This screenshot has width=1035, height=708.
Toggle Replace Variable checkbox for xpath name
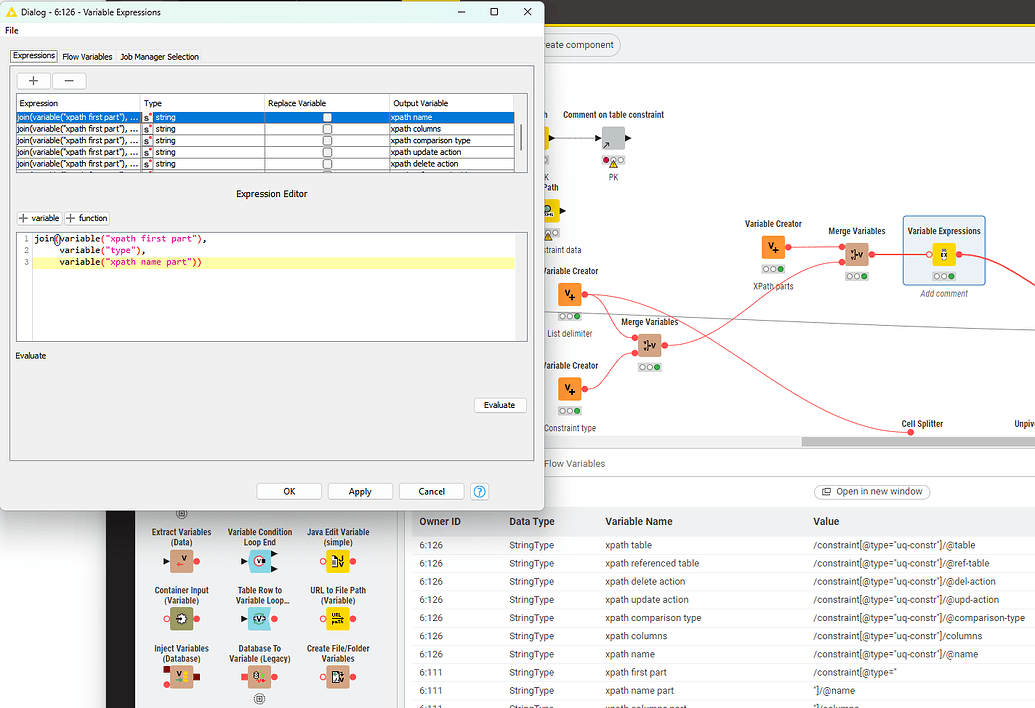point(327,117)
